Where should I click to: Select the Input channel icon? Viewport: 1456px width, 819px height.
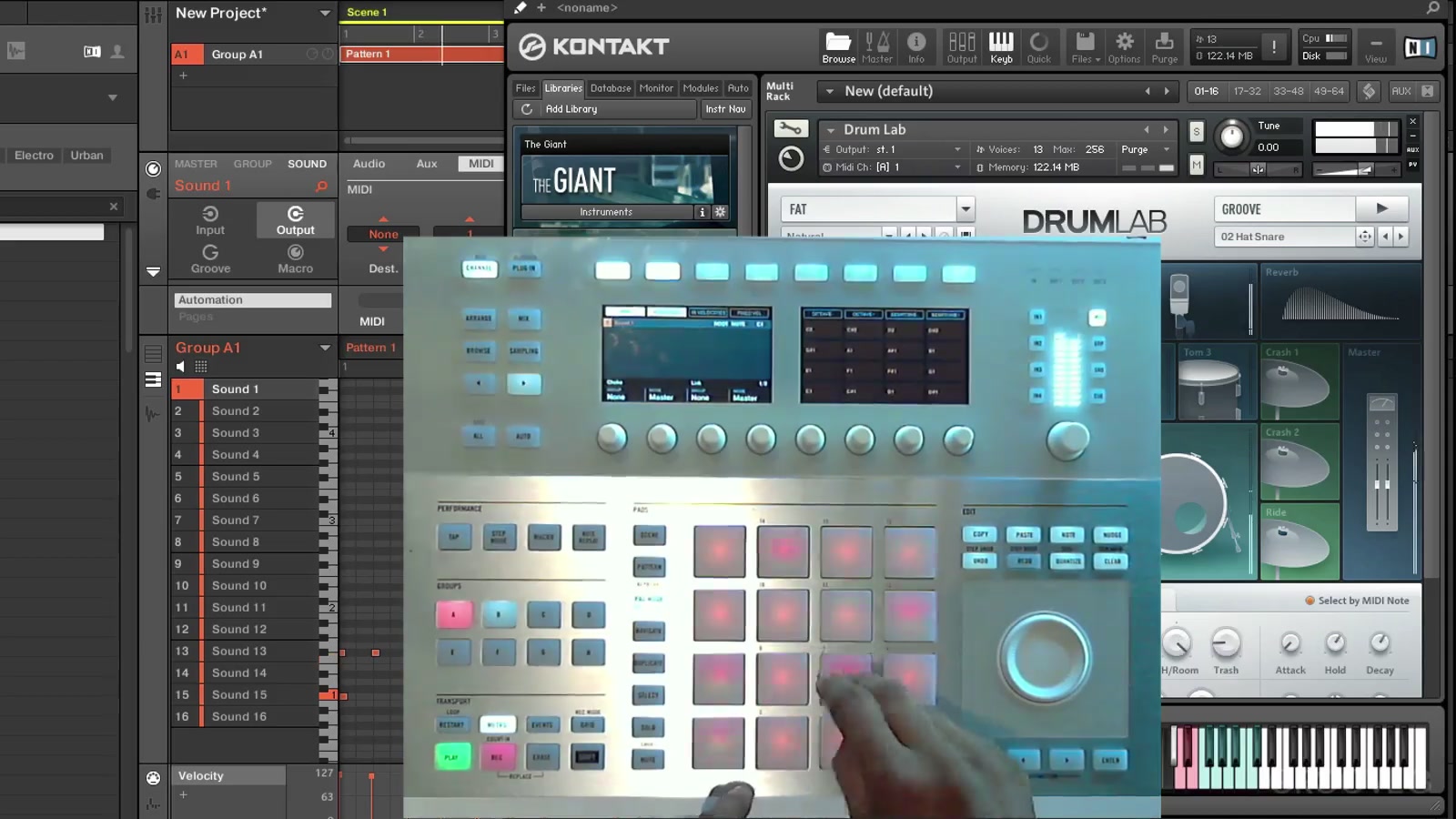click(x=210, y=220)
